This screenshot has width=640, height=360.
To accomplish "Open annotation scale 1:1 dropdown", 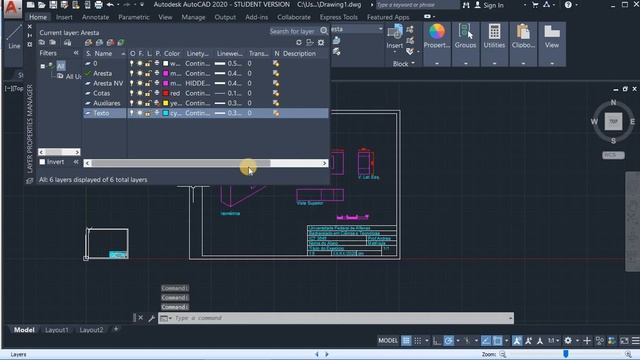I will pyautogui.click(x=553, y=340).
